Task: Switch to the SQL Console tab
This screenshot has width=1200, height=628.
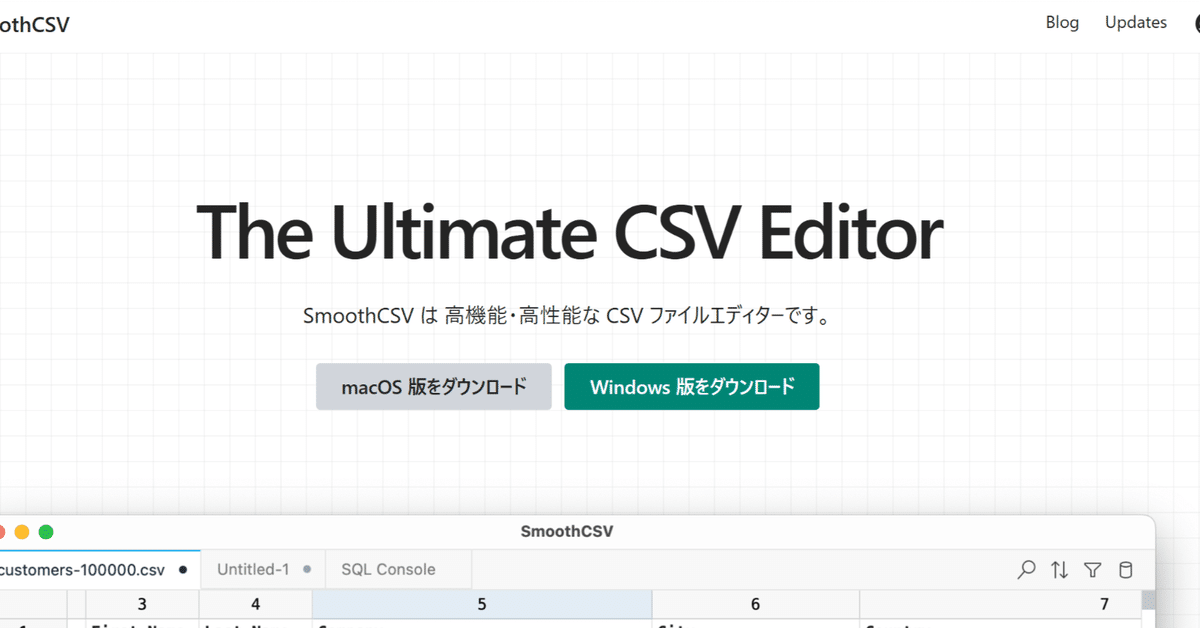Action: click(388, 568)
